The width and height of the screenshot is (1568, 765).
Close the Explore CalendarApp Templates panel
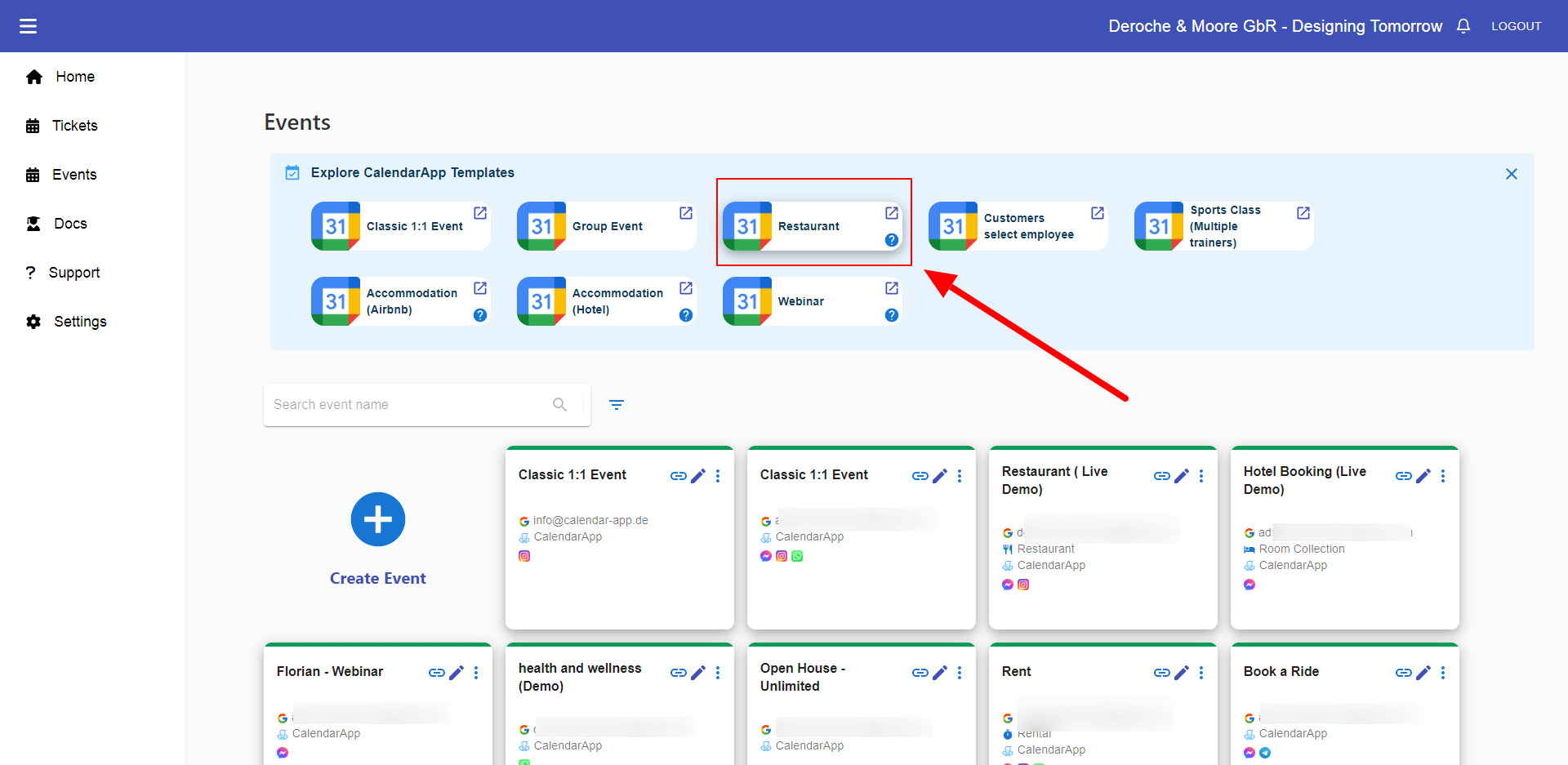pos(1511,174)
